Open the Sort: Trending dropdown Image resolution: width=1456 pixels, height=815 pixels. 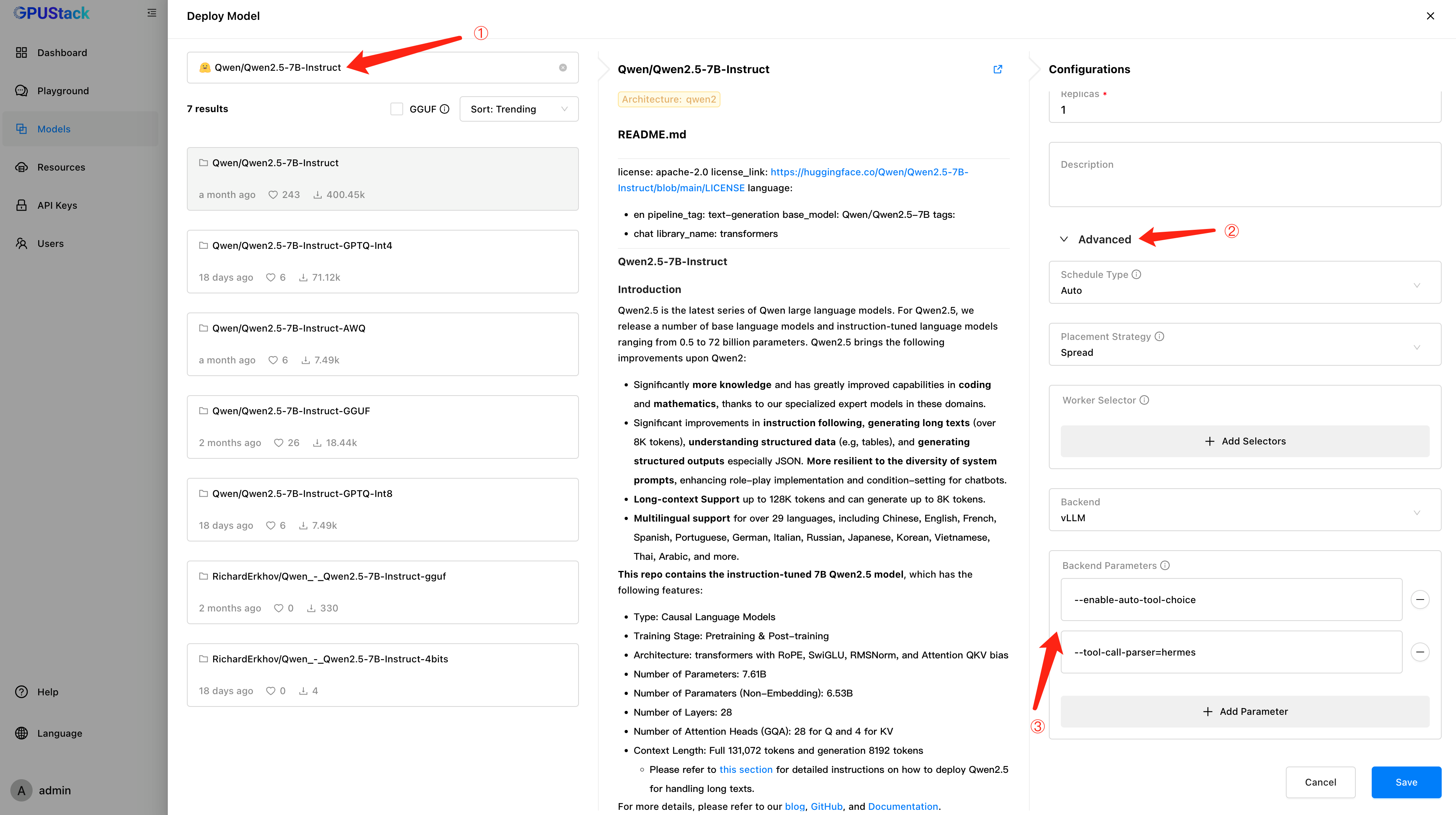[x=519, y=109]
